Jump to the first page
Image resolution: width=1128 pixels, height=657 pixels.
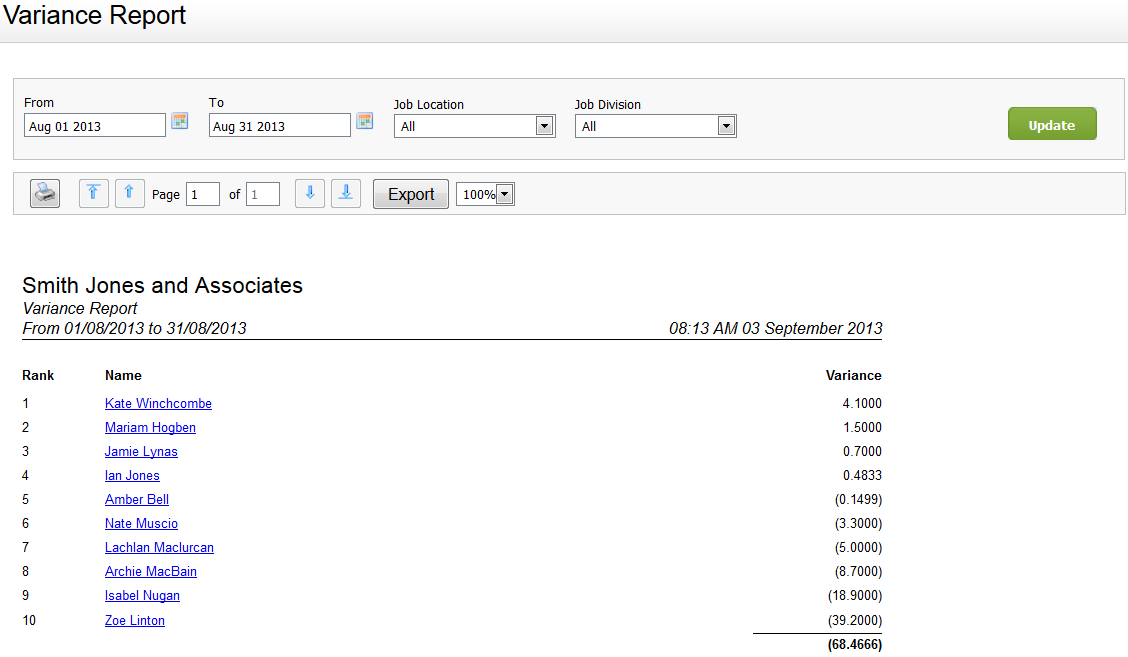(x=93, y=193)
